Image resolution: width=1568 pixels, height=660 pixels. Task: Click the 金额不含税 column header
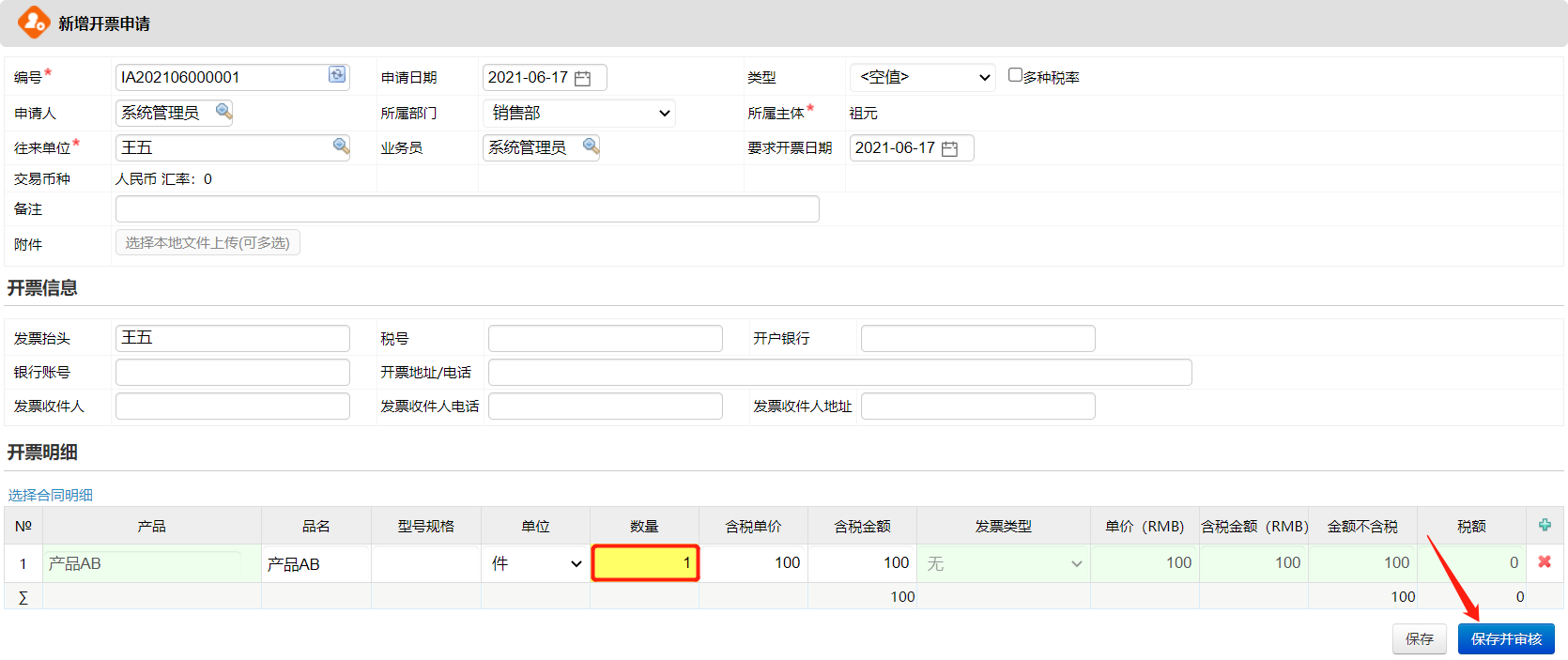point(1361,526)
